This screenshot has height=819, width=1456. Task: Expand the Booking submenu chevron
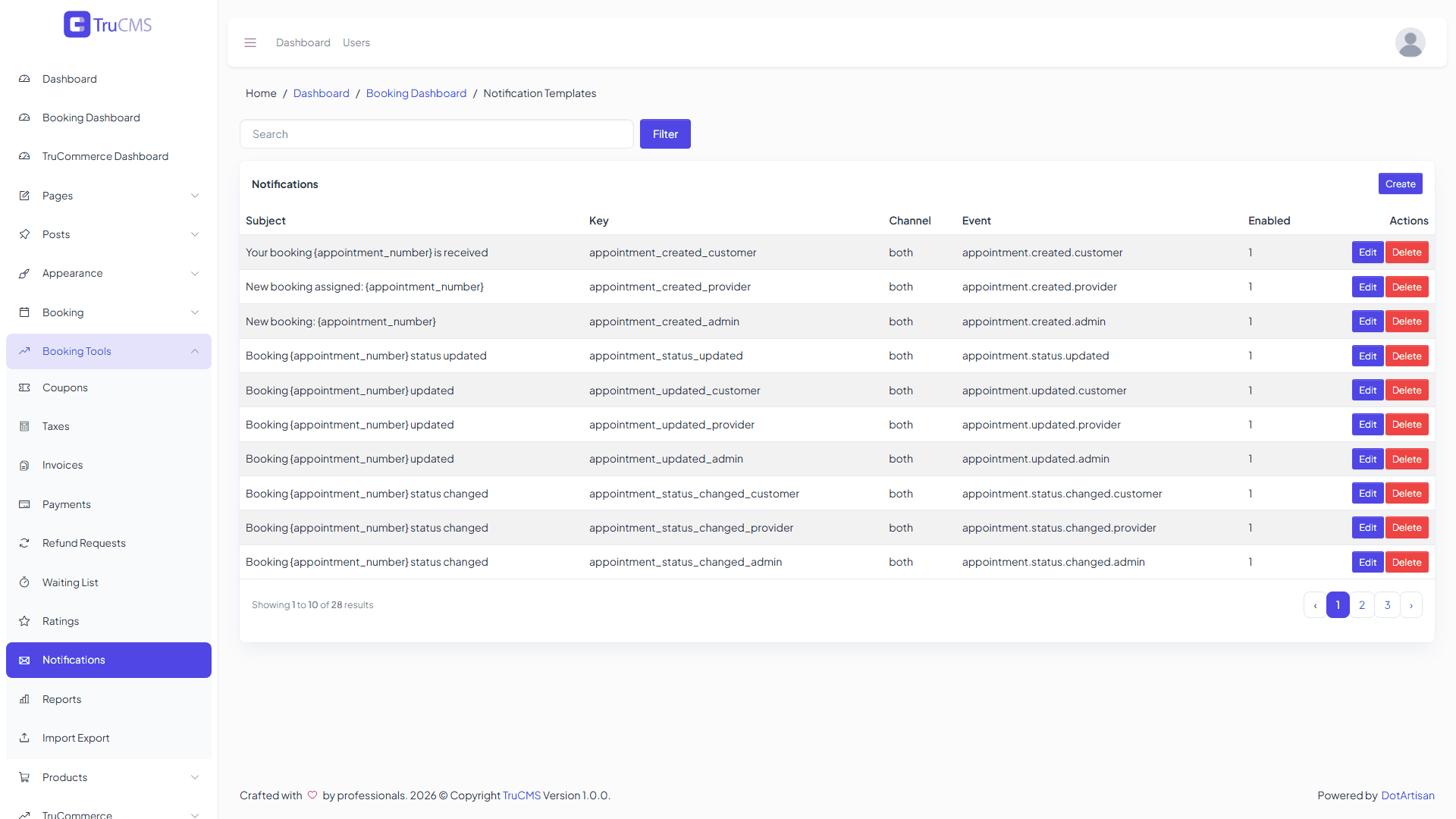point(195,312)
